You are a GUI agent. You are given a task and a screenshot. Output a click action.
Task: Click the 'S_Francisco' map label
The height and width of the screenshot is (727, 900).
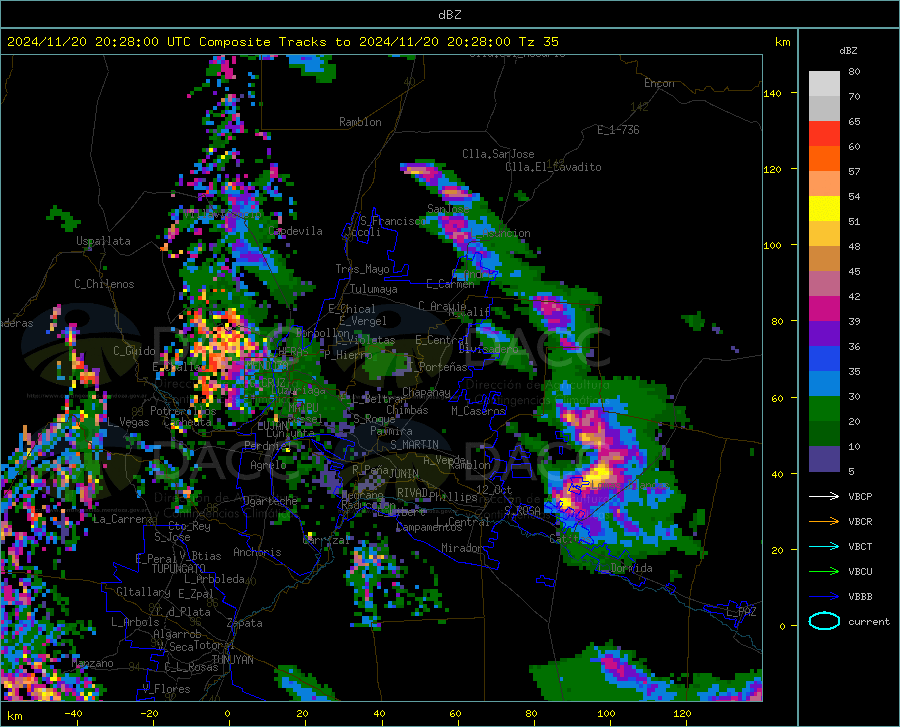click(x=393, y=221)
